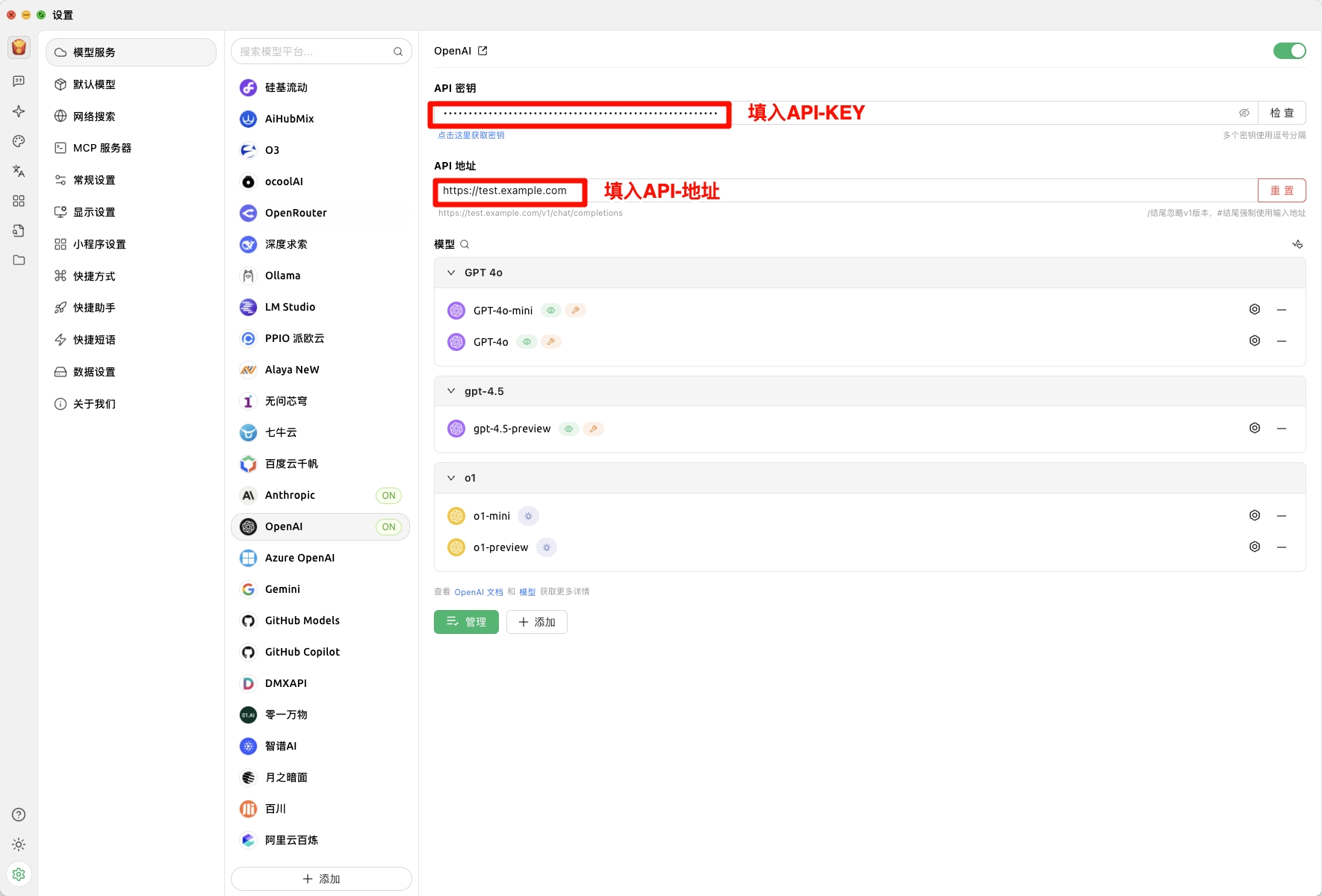Collapse the gpt-4.5 model group
This screenshot has height=896, width=1322.
[451, 391]
